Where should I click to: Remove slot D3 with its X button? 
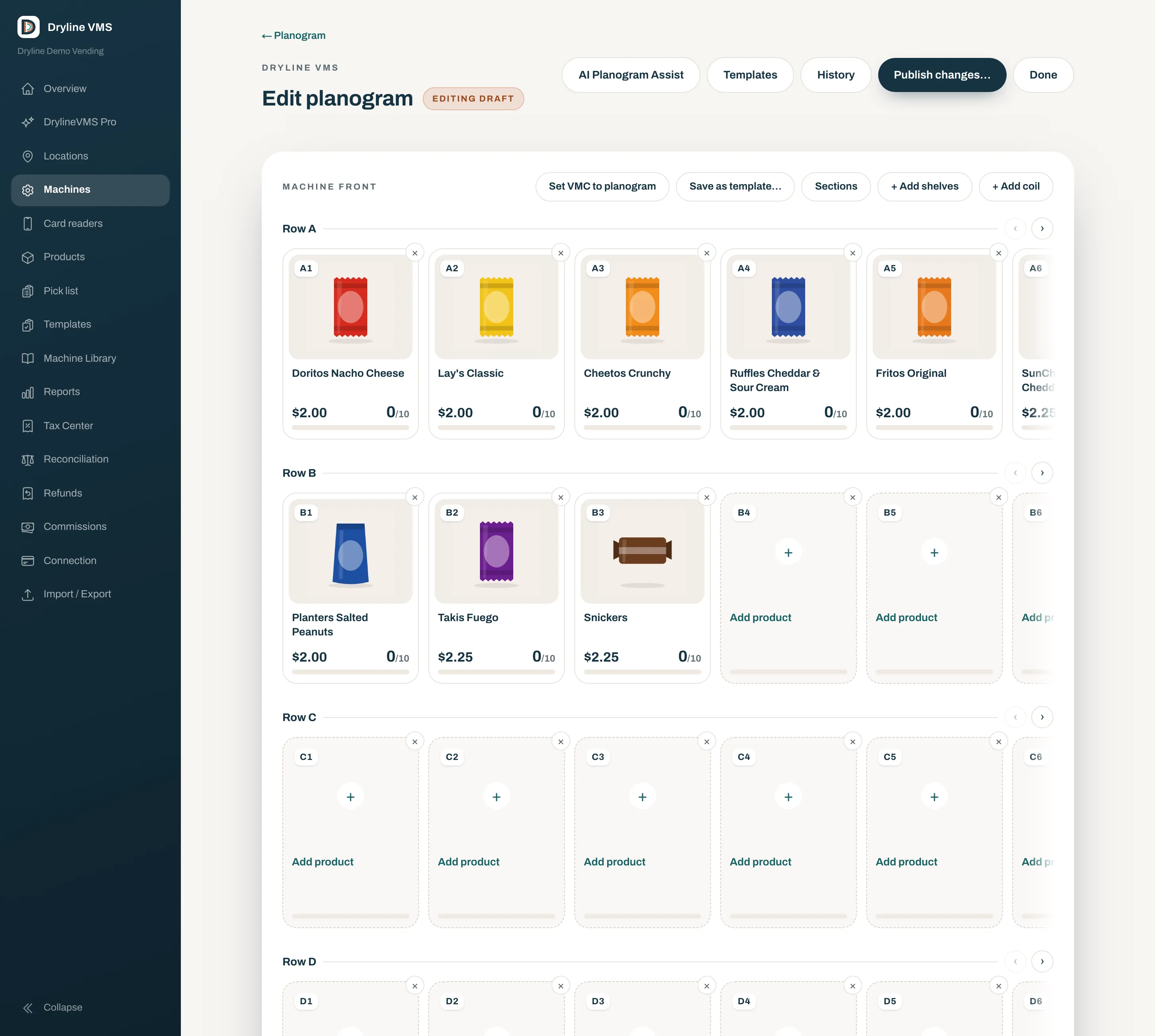coord(706,986)
